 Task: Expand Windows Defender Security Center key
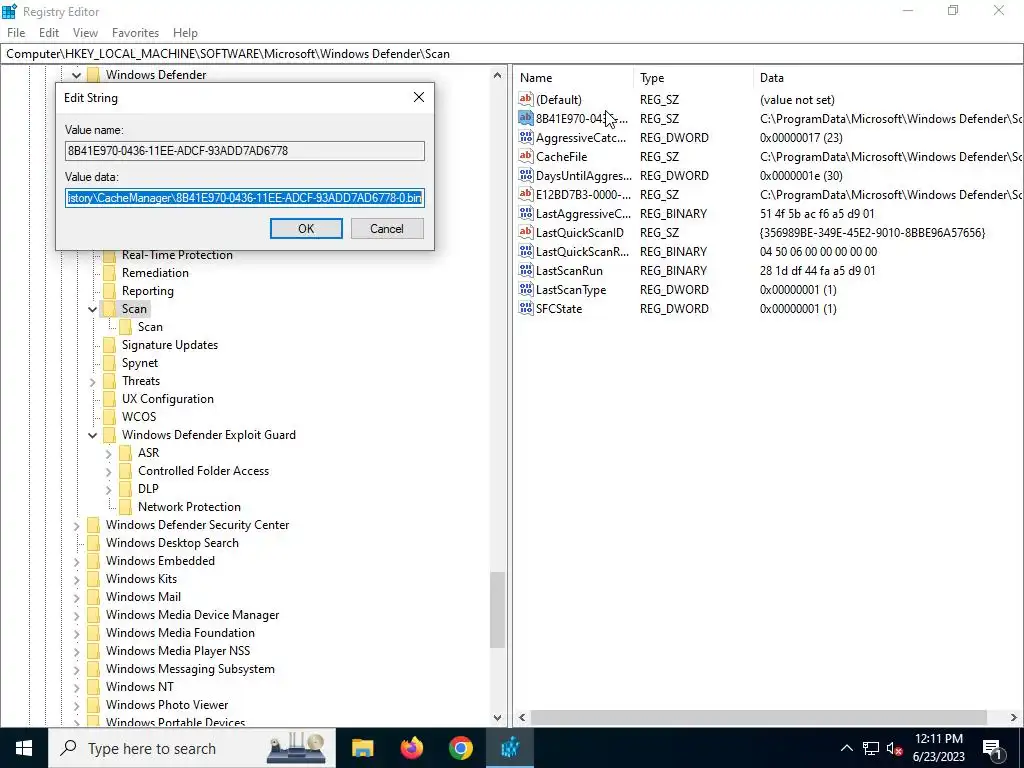76,525
